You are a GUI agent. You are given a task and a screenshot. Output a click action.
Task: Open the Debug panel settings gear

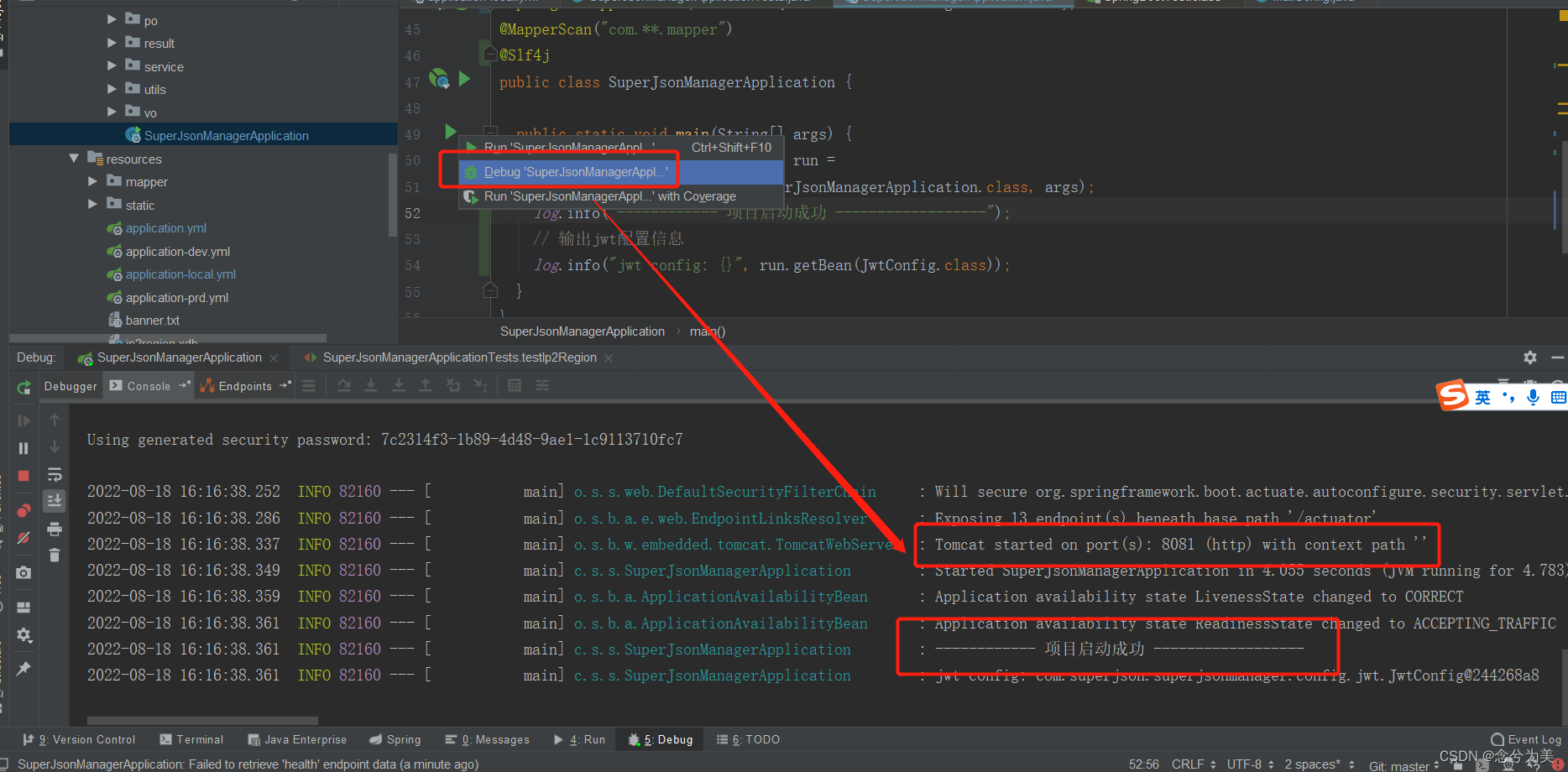tap(1530, 357)
